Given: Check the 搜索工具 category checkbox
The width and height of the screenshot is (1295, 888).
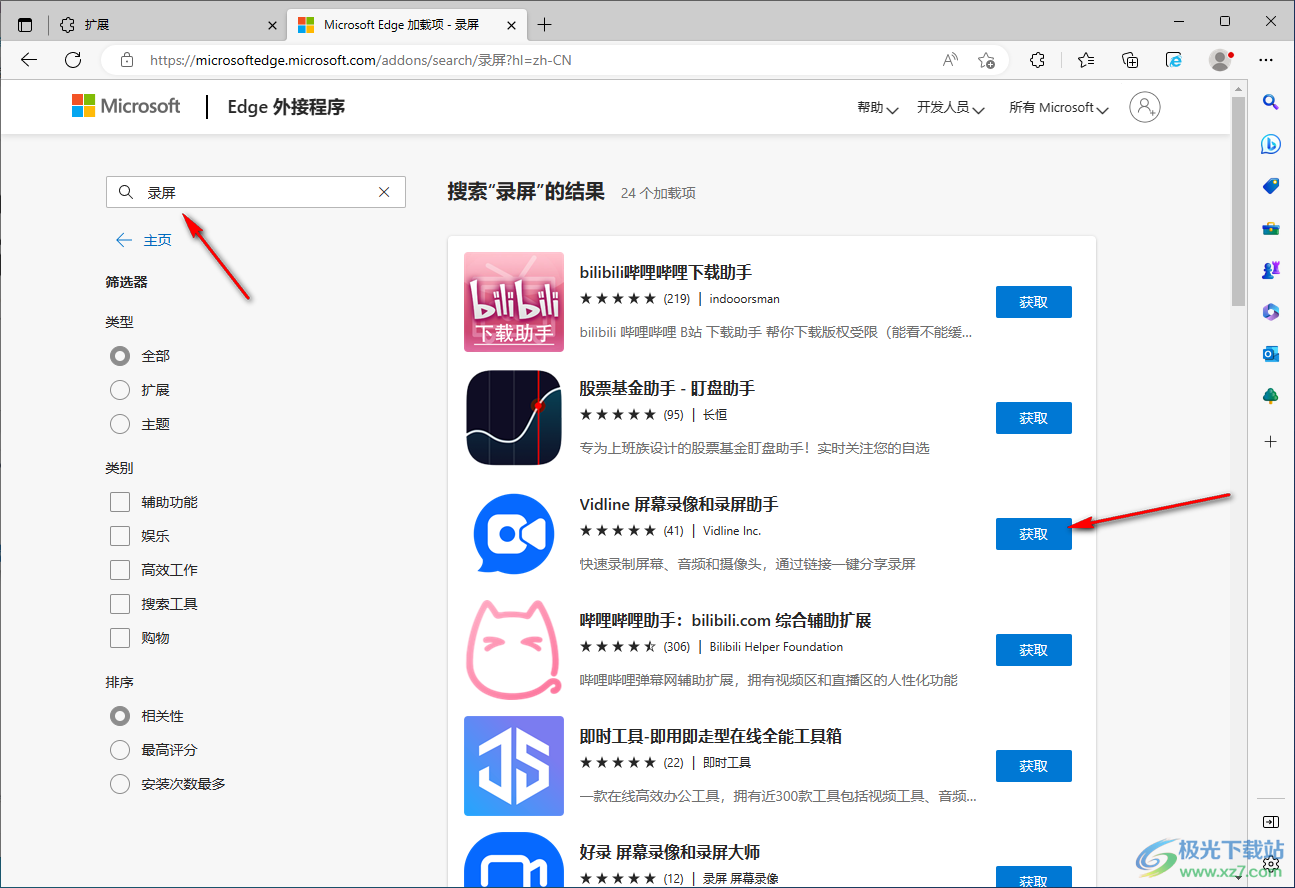Looking at the screenshot, I should (x=120, y=604).
